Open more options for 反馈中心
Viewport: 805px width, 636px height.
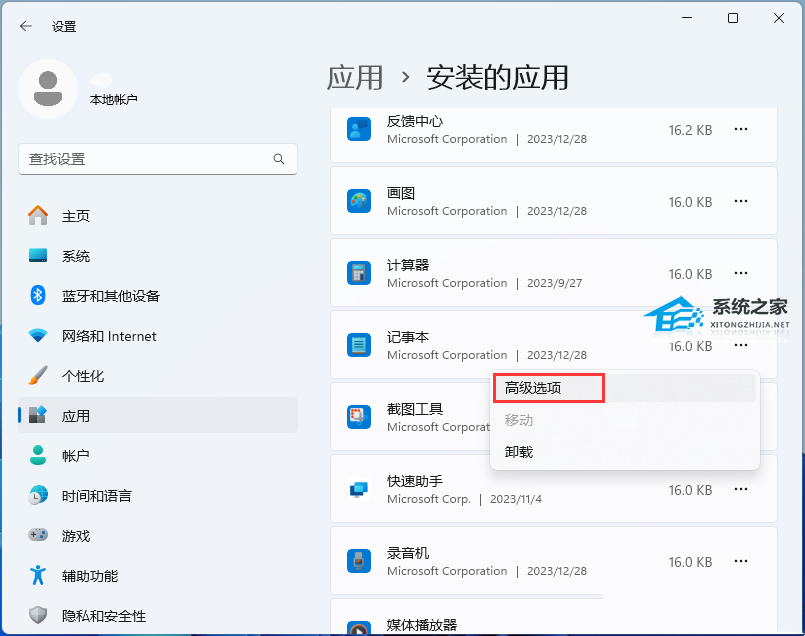(741, 129)
